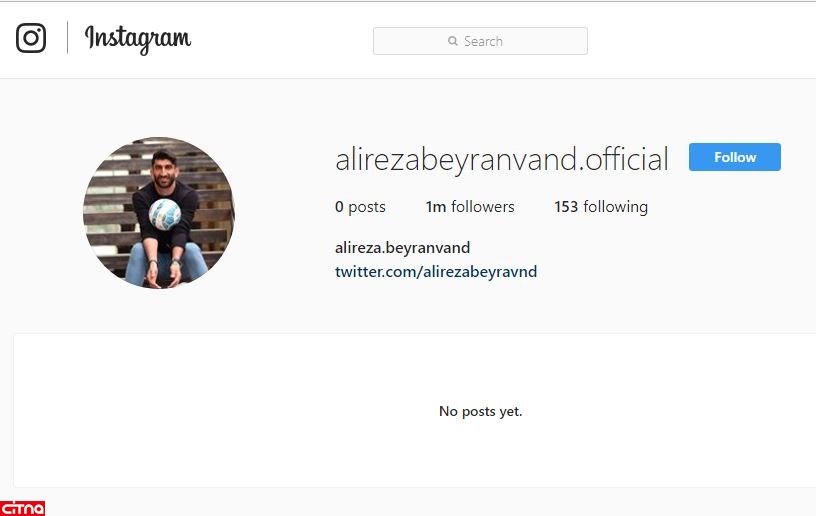This screenshot has height=516, width=816.
Task: Click the word 'following' label
Action: pyautogui.click(x=616, y=208)
